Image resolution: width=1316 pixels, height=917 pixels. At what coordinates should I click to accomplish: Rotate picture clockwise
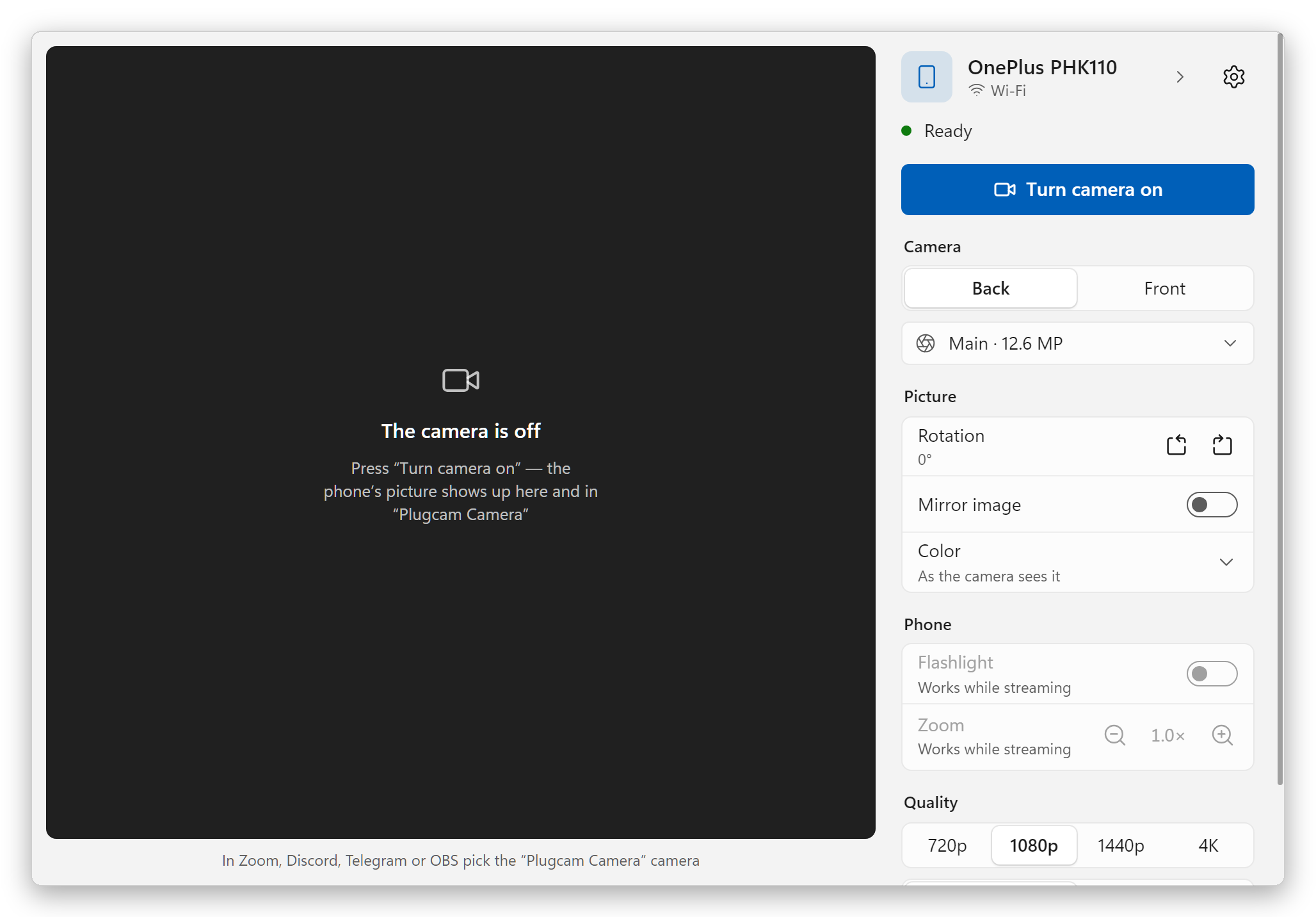coord(1222,445)
